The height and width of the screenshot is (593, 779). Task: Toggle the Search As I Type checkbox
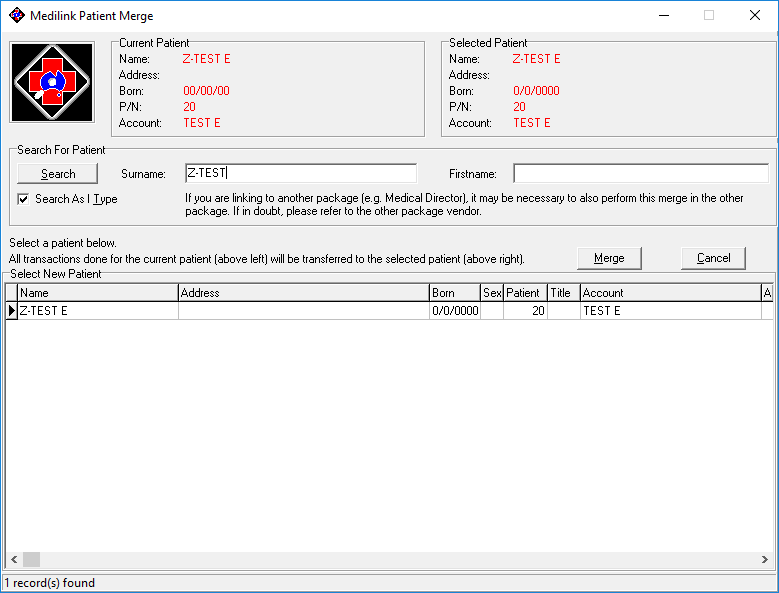pos(23,199)
